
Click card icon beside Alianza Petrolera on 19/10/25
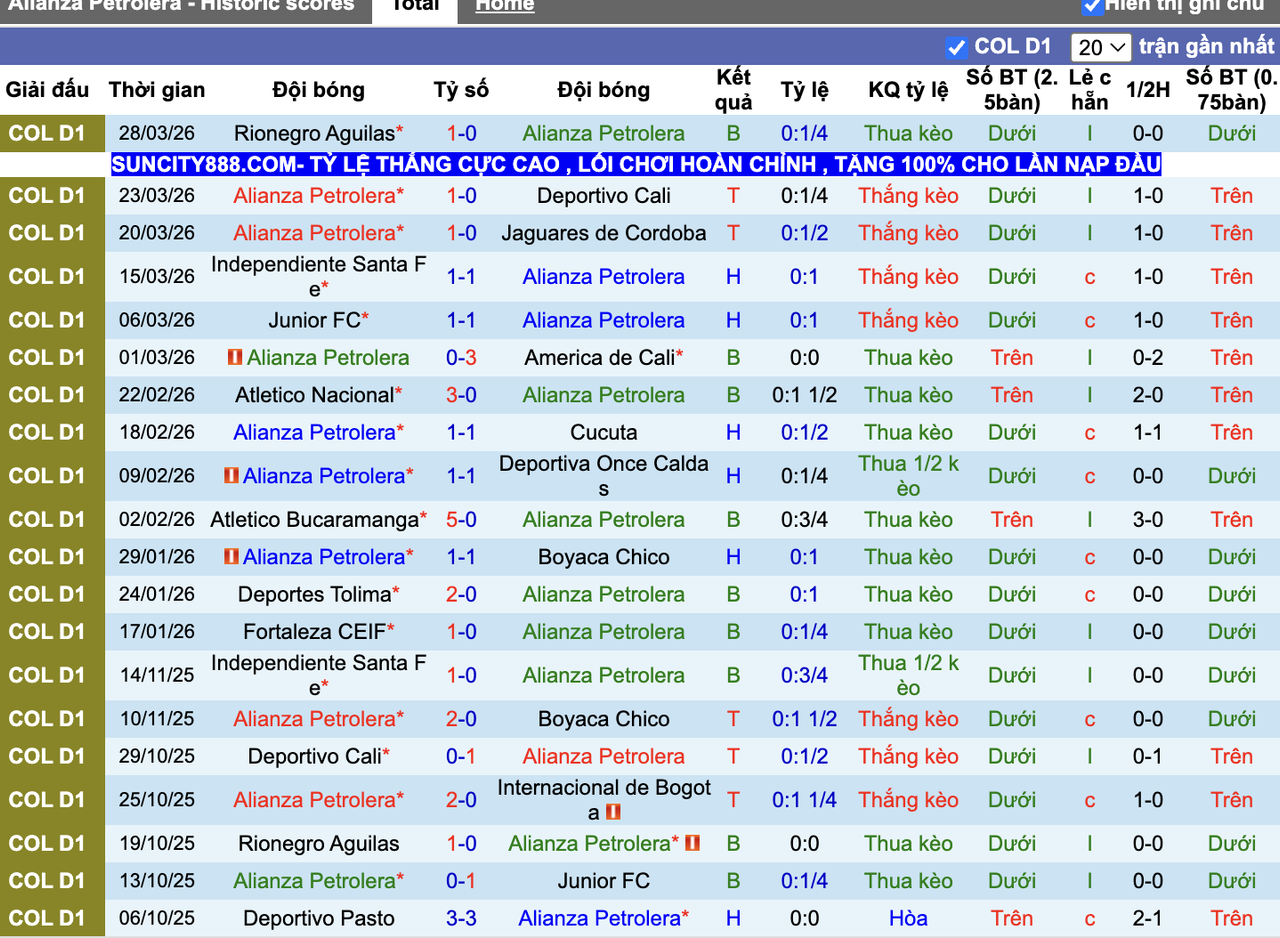694,843
